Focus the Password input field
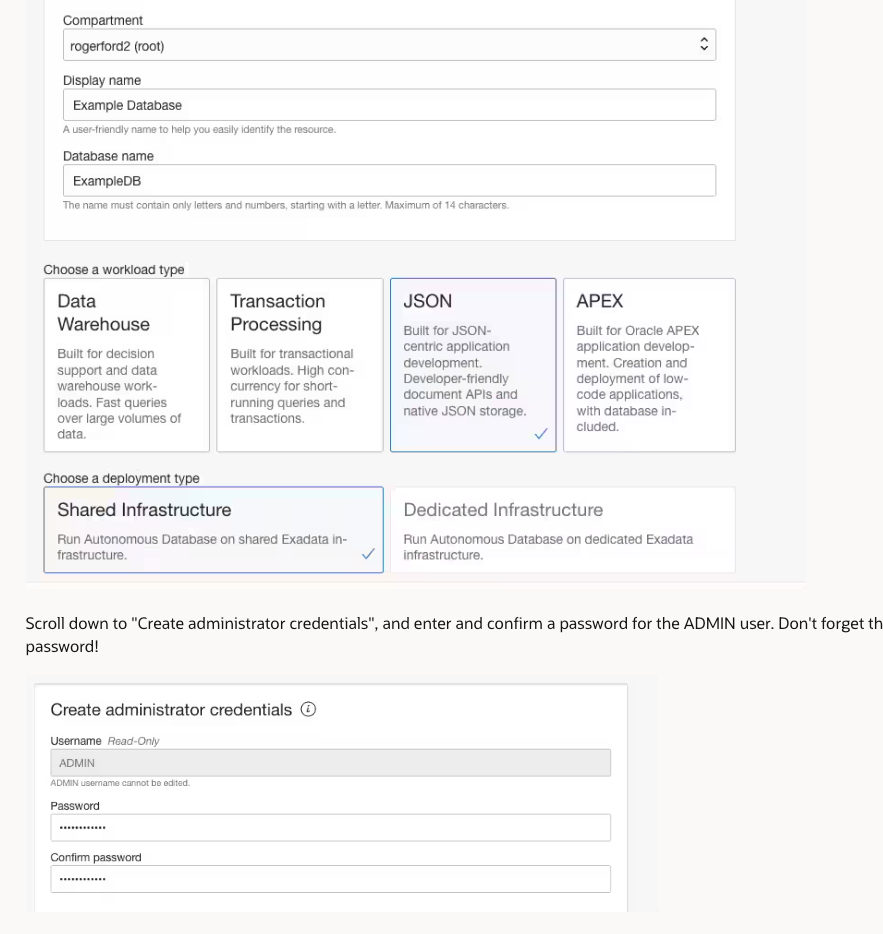Screen dimensions: 883x934 pos(330,828)
